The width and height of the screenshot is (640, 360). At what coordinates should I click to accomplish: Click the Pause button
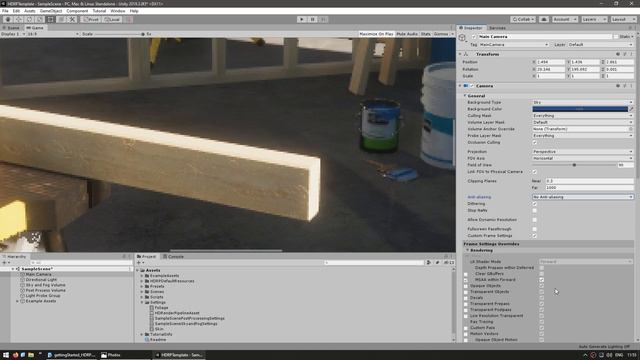(x=313, y=19)
